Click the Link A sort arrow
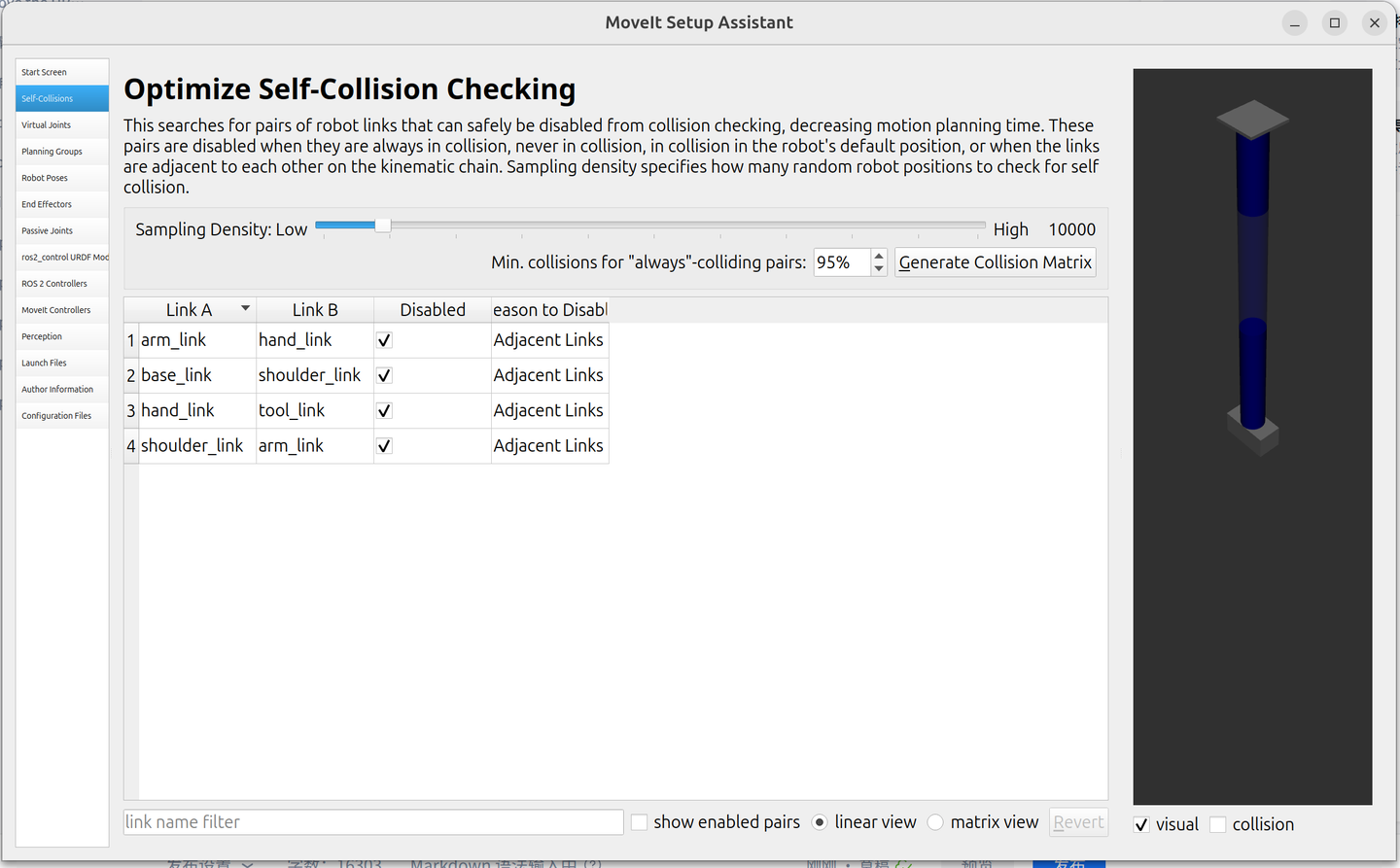Viewport: 1400px width, 868px height. click(x=245, y=309)
